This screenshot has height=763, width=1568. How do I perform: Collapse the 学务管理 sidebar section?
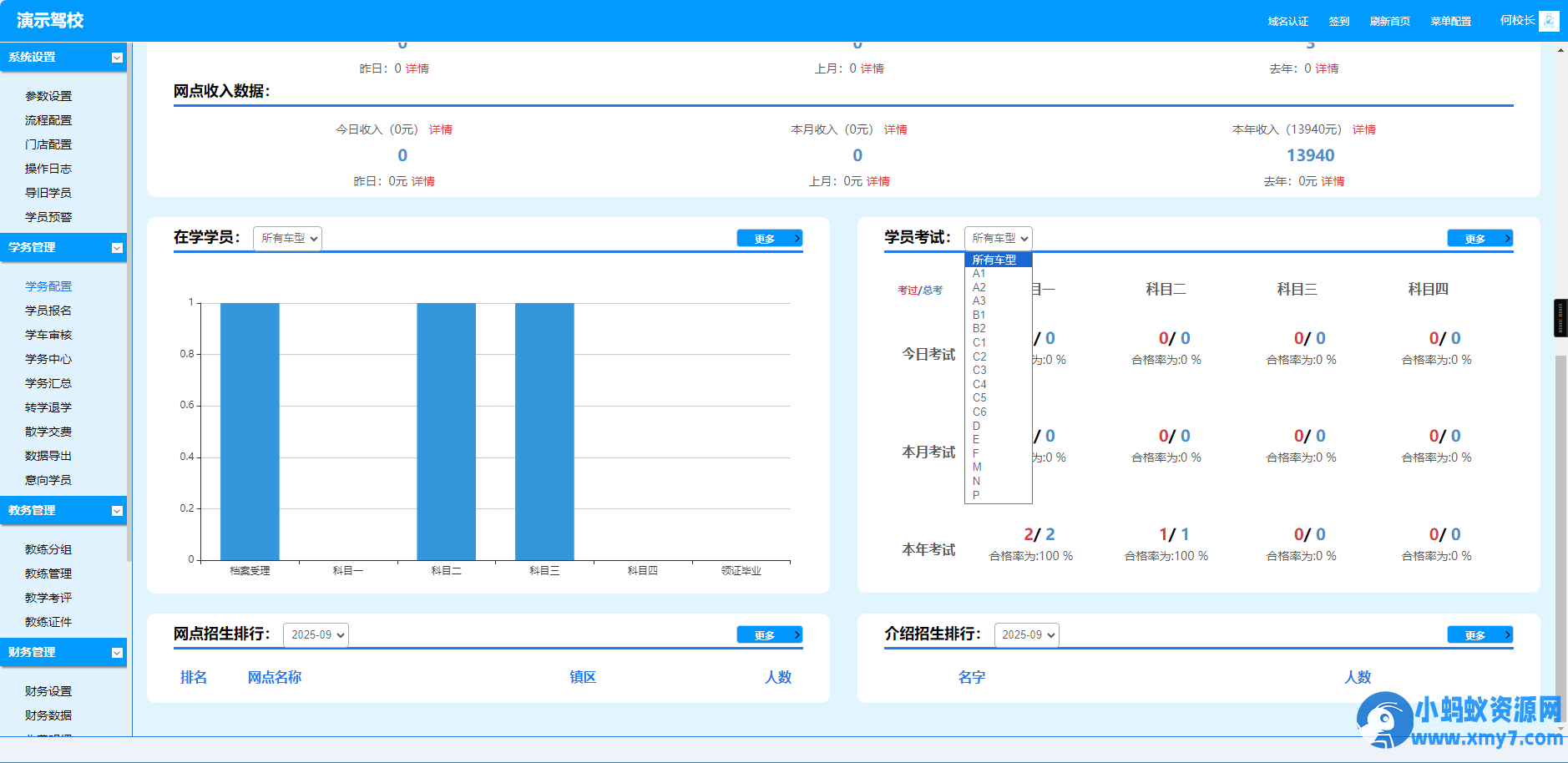(117, 248)
